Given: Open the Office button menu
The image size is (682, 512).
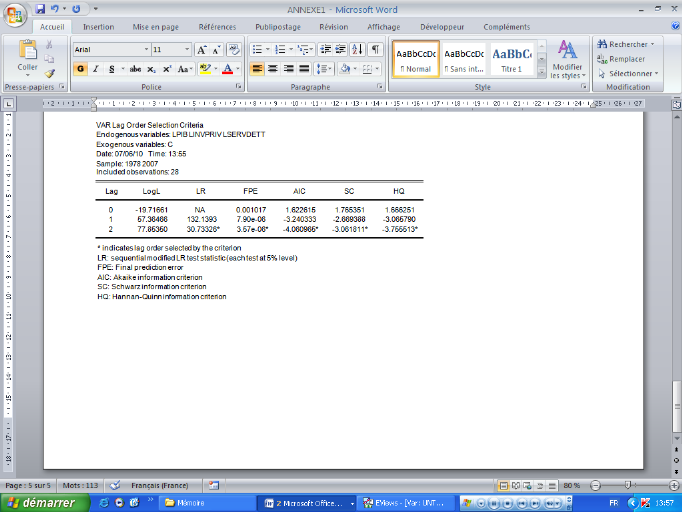Looking at the screenshot, I should click(x=15, y=14).
